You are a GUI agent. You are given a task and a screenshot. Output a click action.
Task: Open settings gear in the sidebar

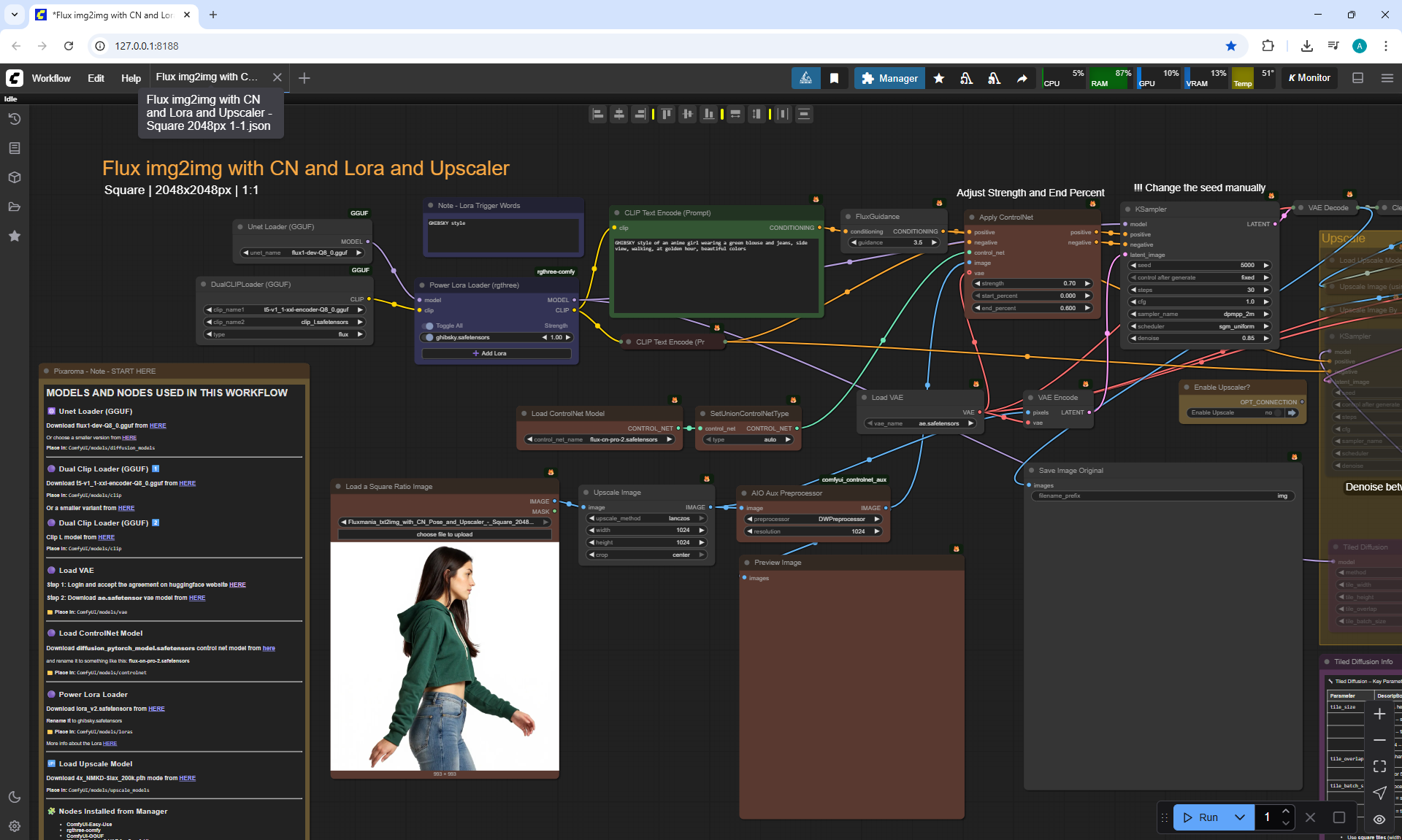pyautogui.click(x=15, y=826)
